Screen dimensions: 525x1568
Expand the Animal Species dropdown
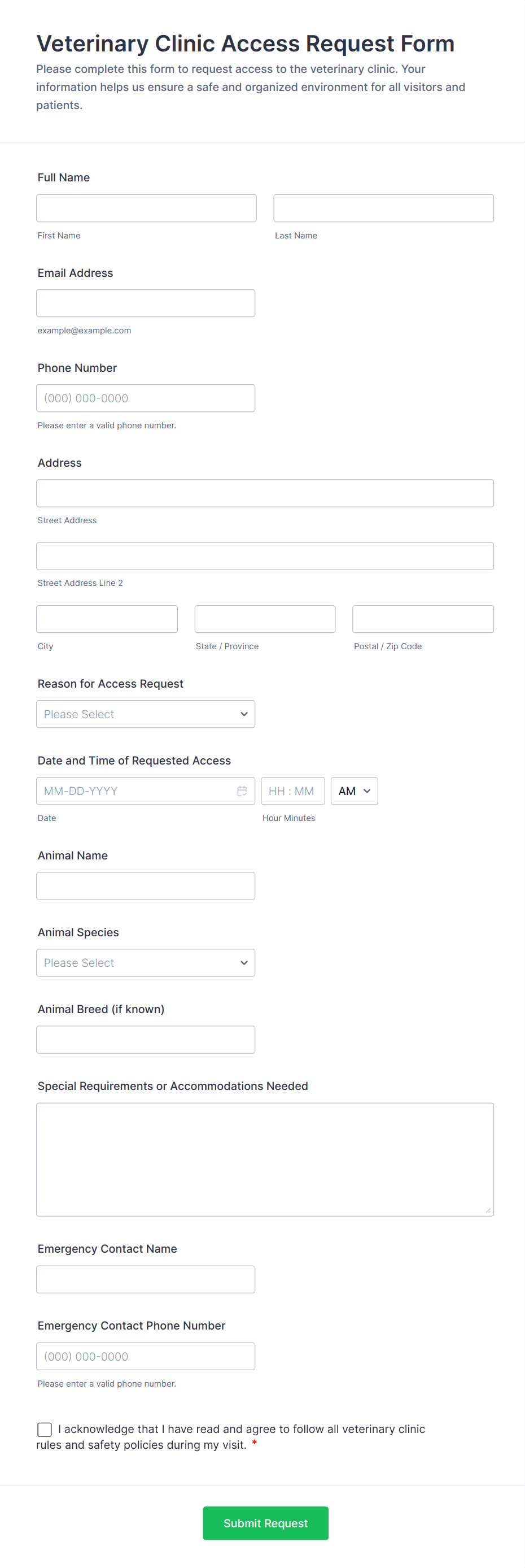(146, 962)
